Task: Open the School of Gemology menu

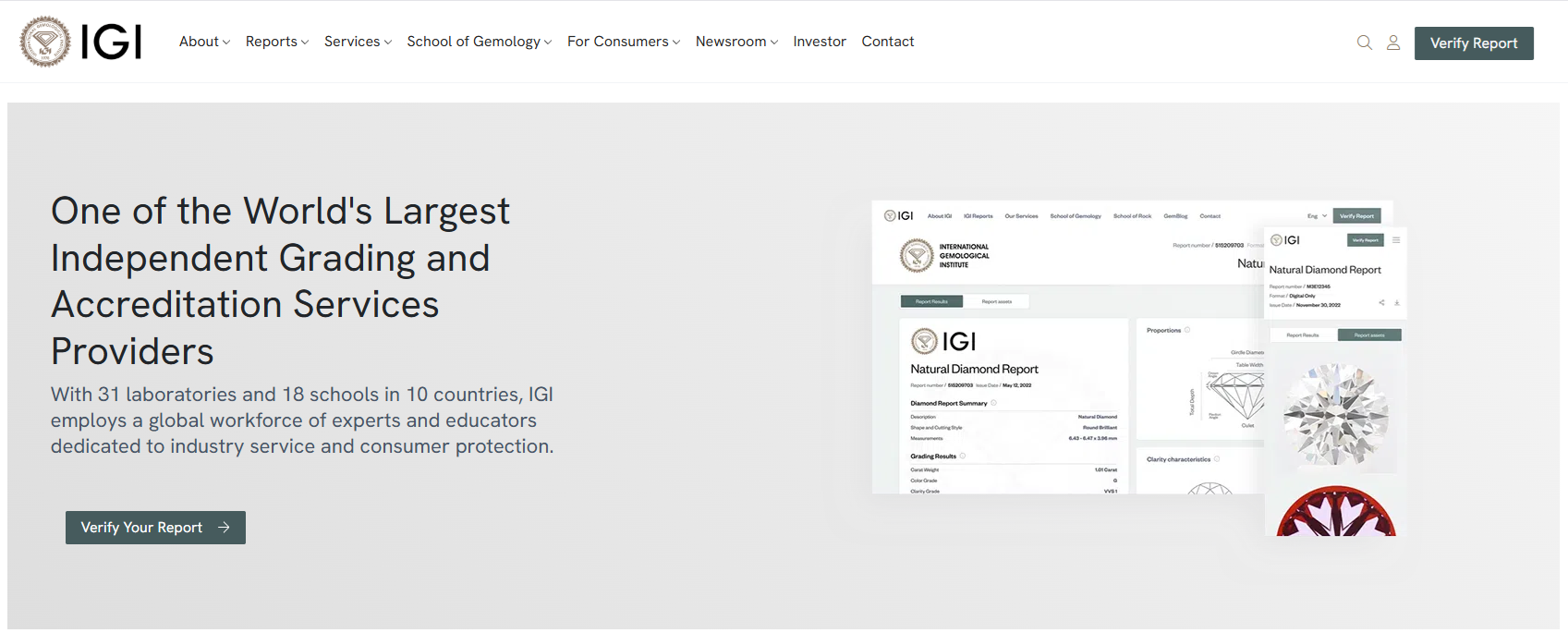Action: click(480, 42)
